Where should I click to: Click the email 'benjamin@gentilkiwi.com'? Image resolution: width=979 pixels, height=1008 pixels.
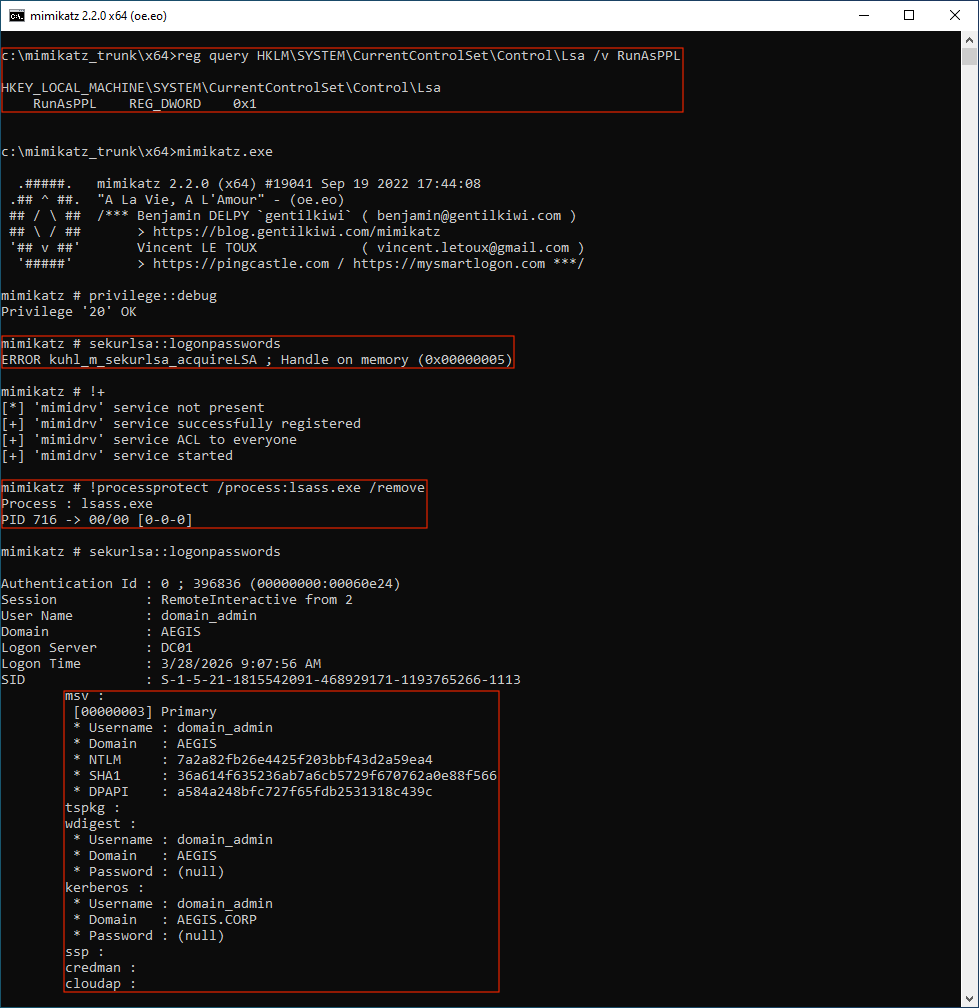(x=469, y=216)
